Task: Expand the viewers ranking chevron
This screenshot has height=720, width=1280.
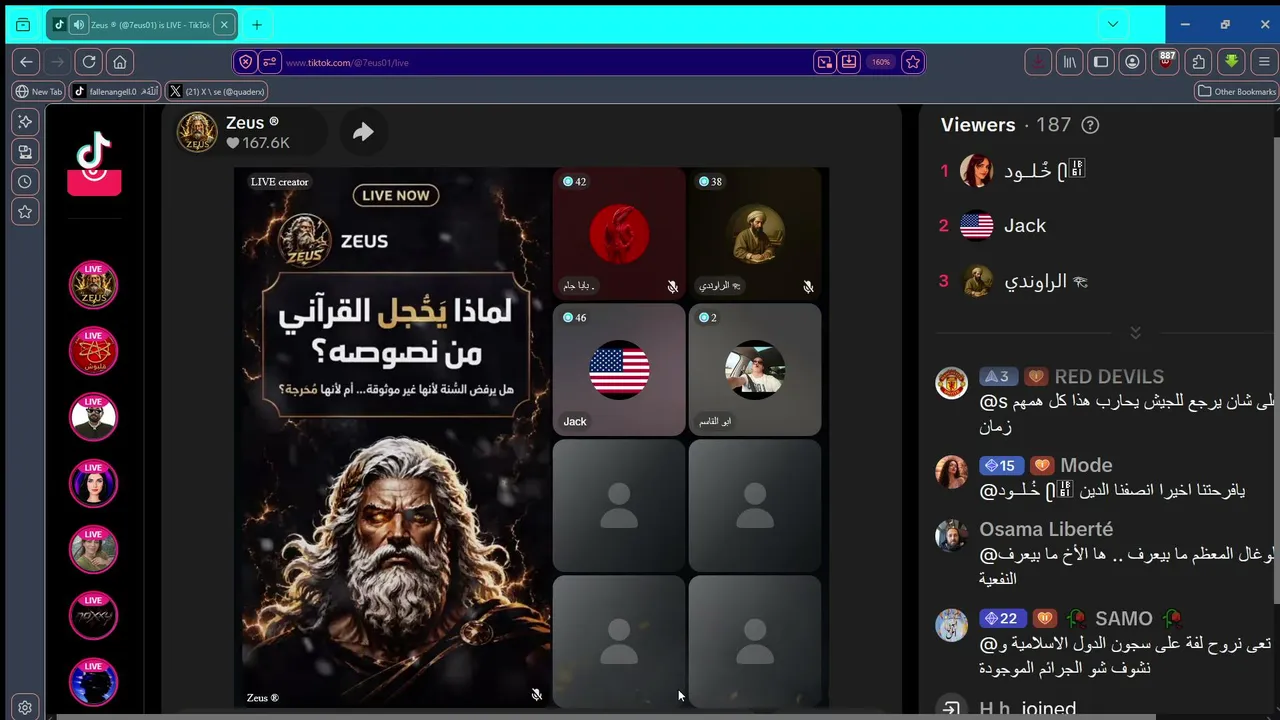Action: click(1135, 332)
